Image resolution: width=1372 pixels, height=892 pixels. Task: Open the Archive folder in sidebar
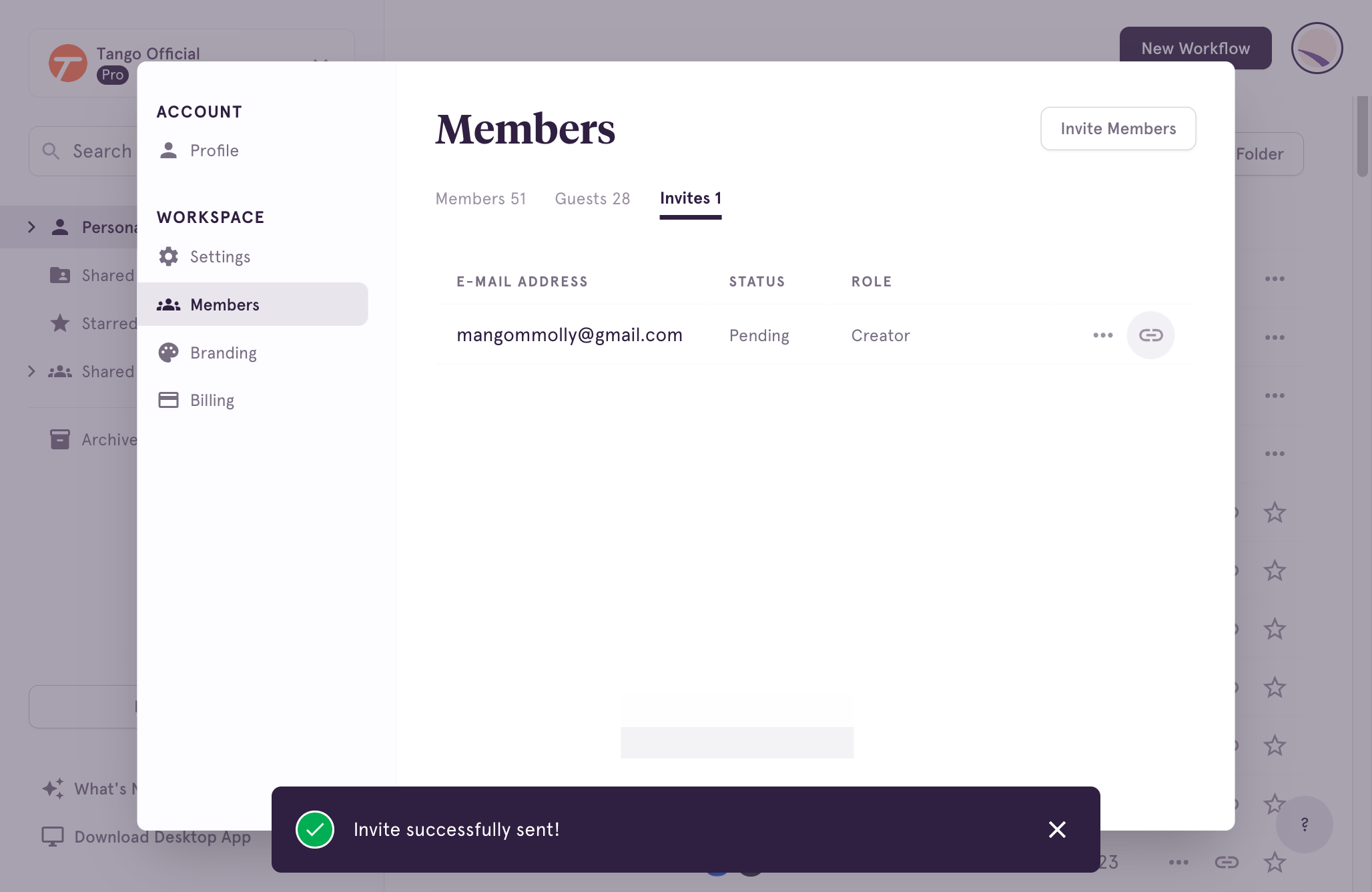pyautogui.click(x=93, y=439)
